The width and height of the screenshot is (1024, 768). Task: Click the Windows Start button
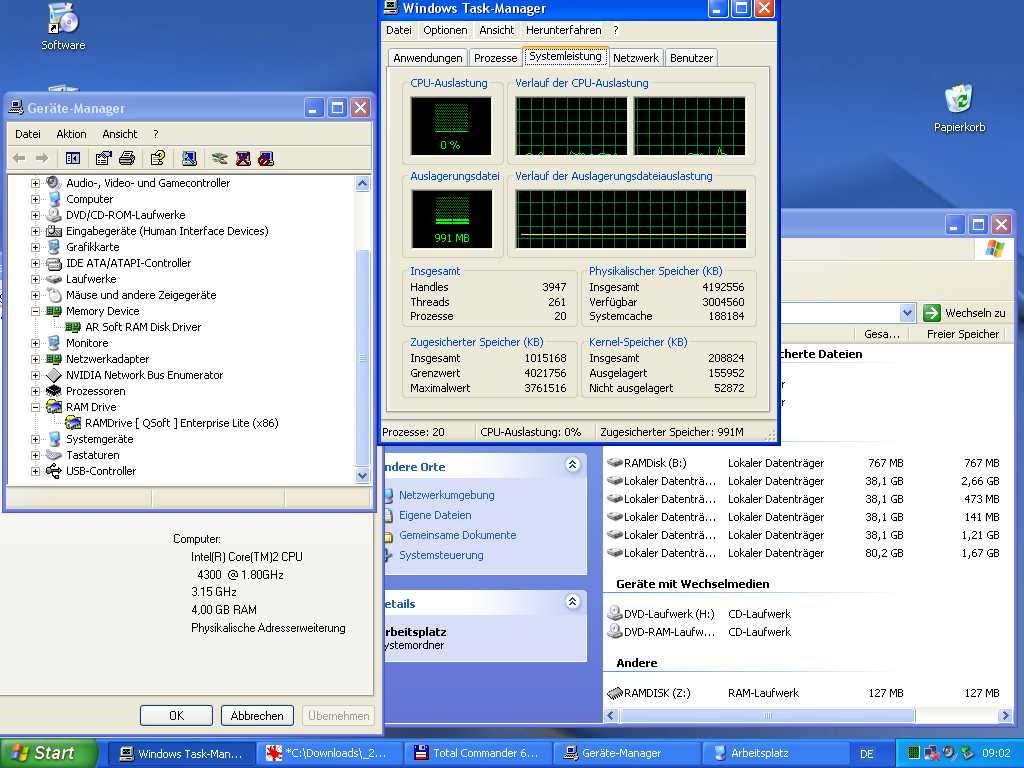pos(48,753)
